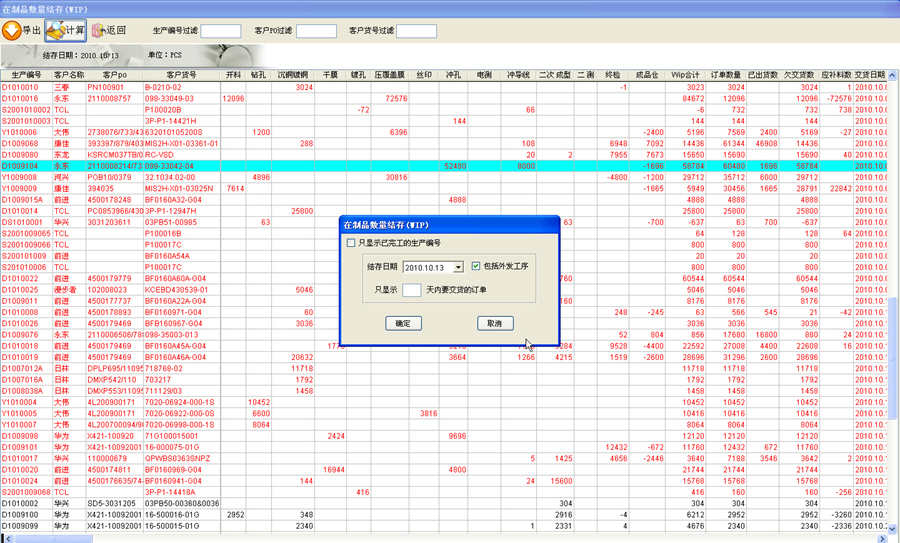Sort by the 生产编号 column header
900x543 pixels.
click(26, 75)
